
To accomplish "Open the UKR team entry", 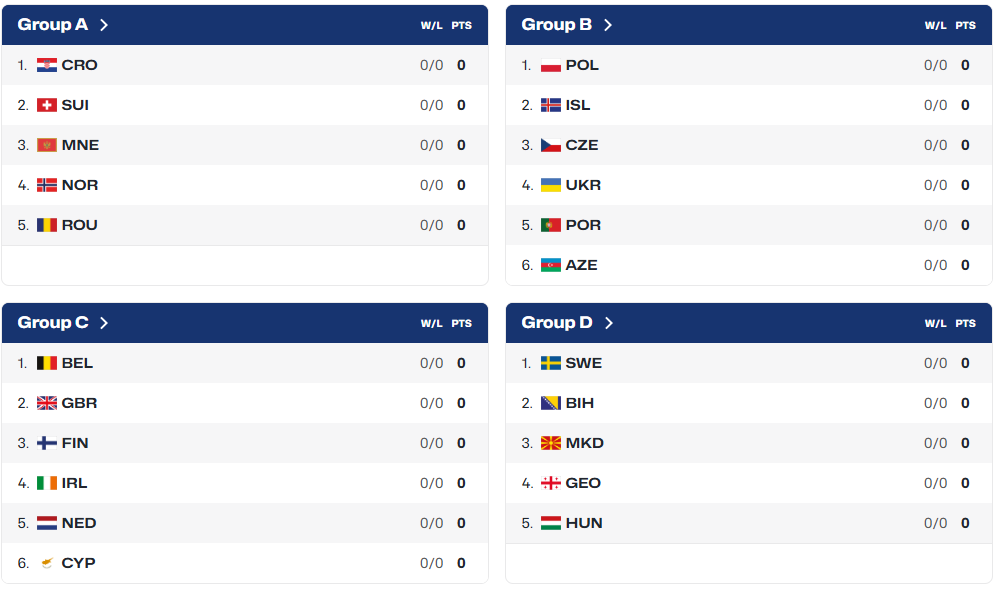I will pyautogui.click(x=749, y=185).
